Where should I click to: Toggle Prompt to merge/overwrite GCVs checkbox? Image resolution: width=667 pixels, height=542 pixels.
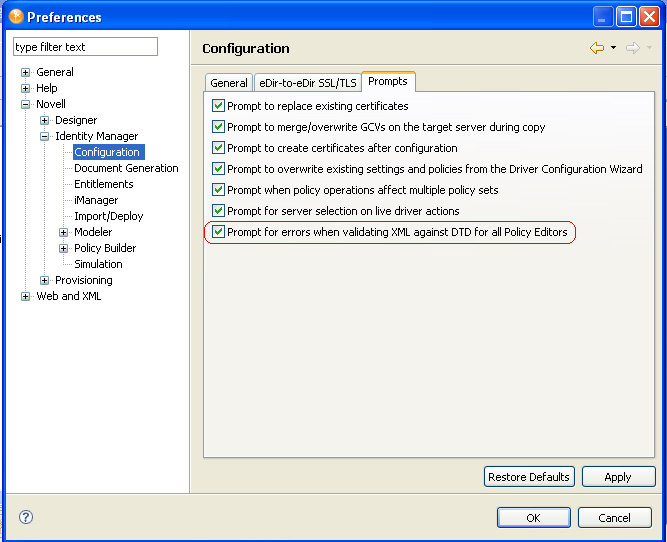pos(218,126)
